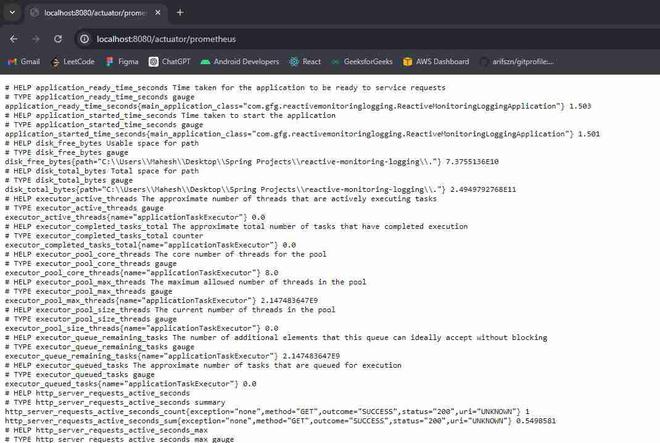Click the '# HELP http_server_requests_active_seconds_max' line
The image size is (660, 443).
[x=106, y=430]
